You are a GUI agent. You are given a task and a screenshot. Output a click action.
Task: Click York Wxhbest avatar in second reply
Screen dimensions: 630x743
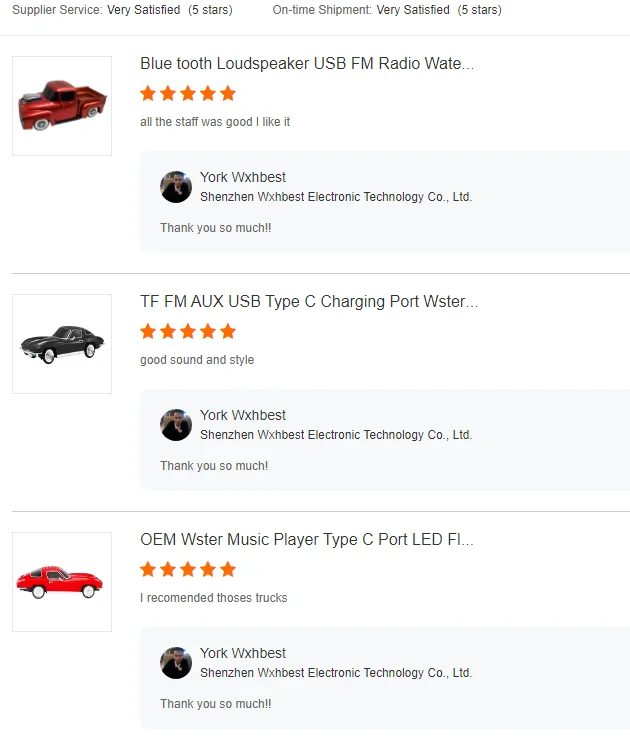(176, 425)
